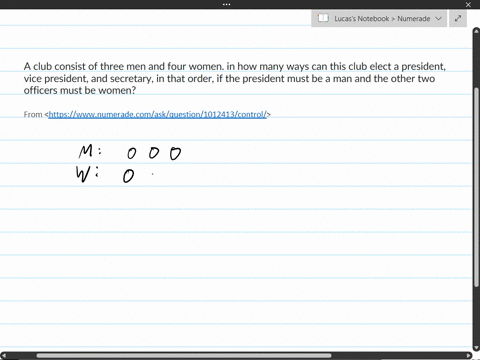Toggle full page view with the expand arrow

(458, 18)
